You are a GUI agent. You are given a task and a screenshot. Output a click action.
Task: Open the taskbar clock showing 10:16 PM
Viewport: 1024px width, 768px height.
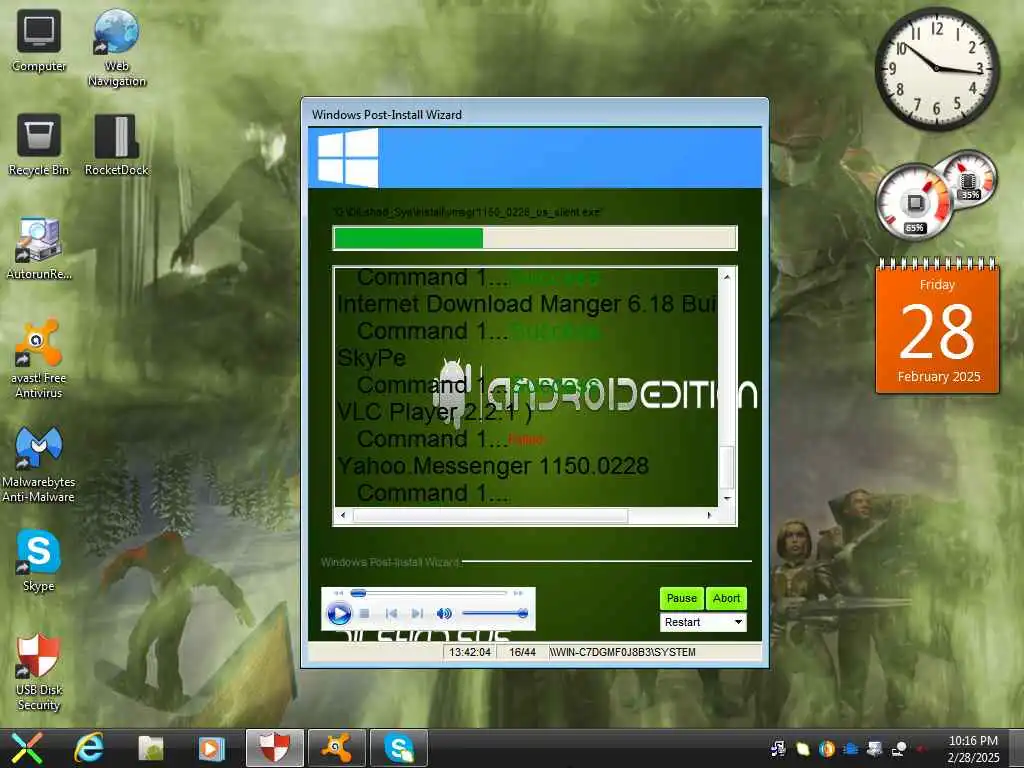[973, 748]
